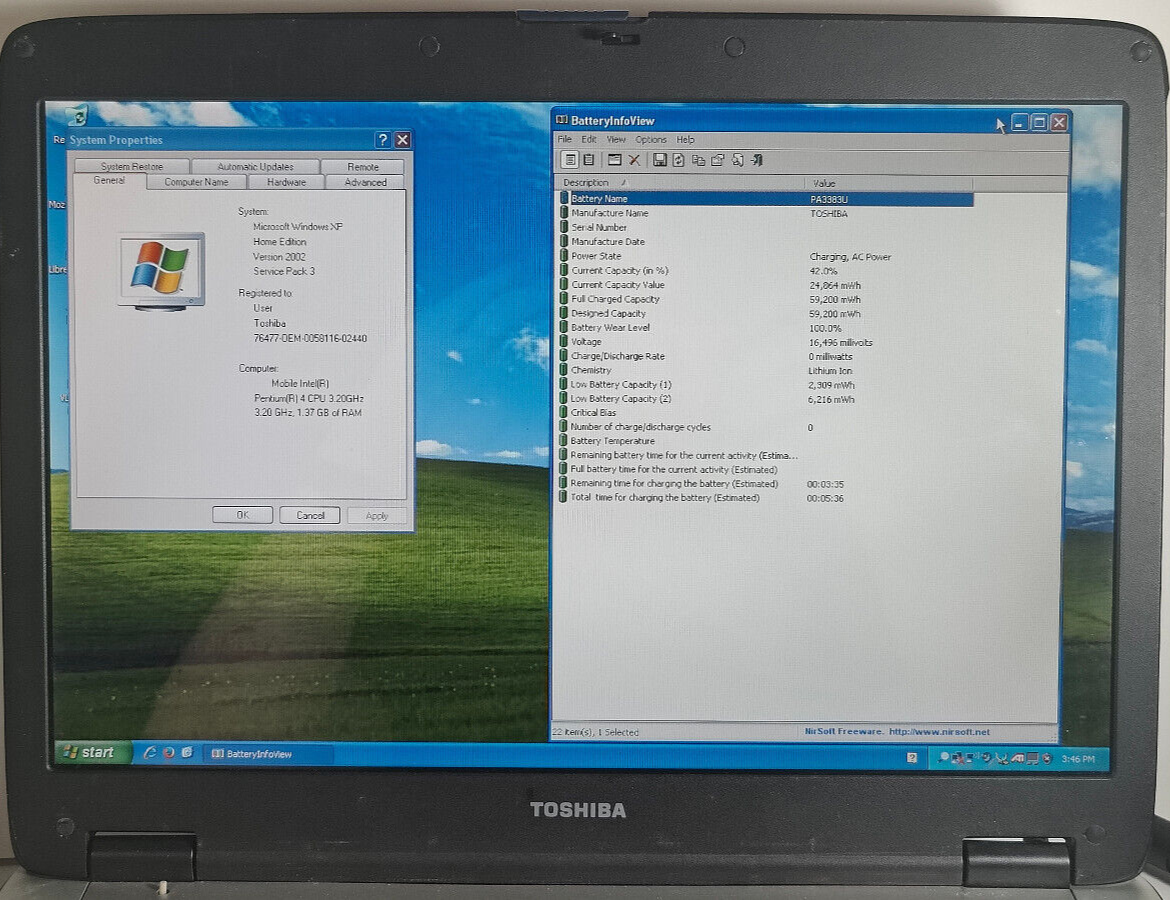Screen dimensions: 1170x900
Task: Select Full battery time for current activity row
Action: pos(765,469)
